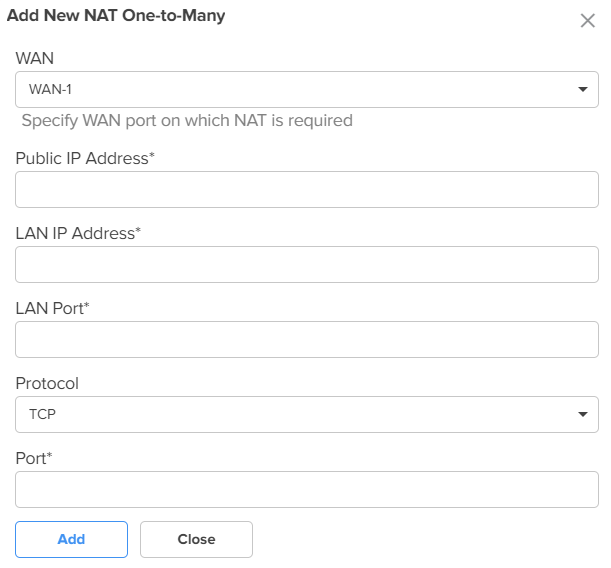Click the Protocol label text
This screenshot has height=568, width=611.
pos(47,383)
